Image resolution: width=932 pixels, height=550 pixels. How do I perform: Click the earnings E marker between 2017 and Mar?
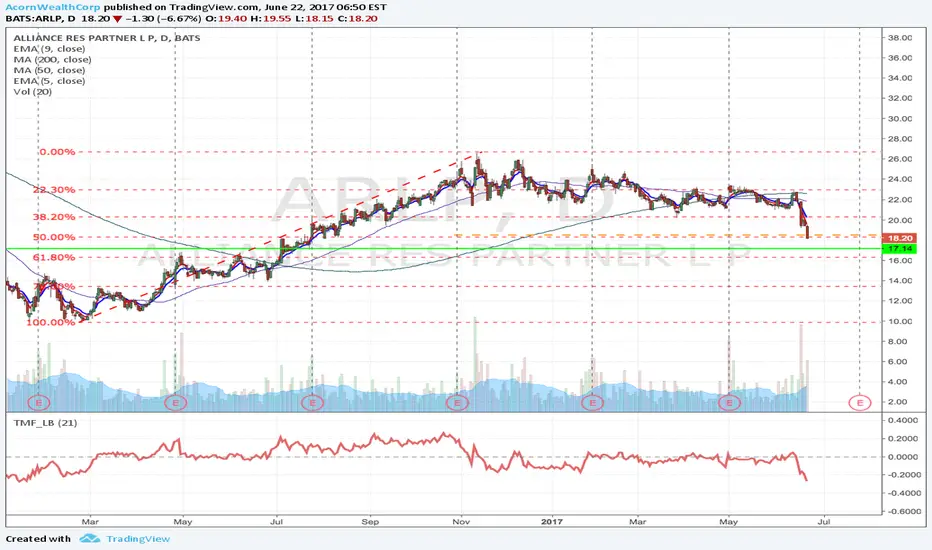[592, 403]
